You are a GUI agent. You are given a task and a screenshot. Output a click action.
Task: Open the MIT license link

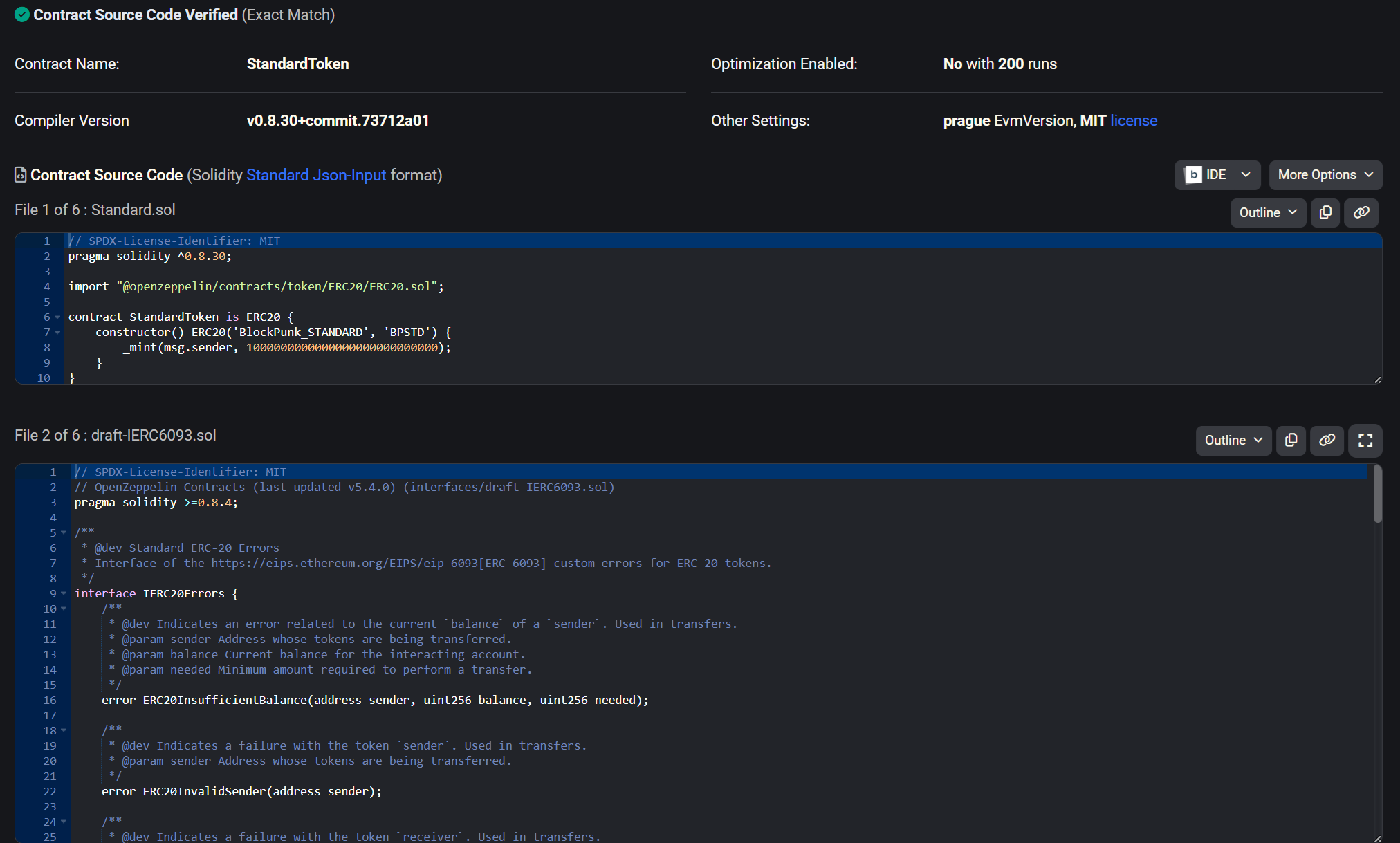pos(1133,120)
